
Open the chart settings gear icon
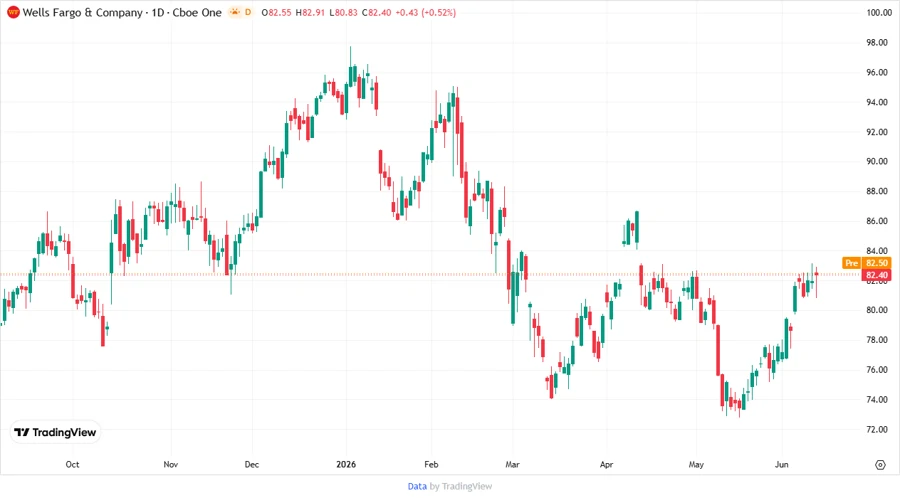pos(880,465)
